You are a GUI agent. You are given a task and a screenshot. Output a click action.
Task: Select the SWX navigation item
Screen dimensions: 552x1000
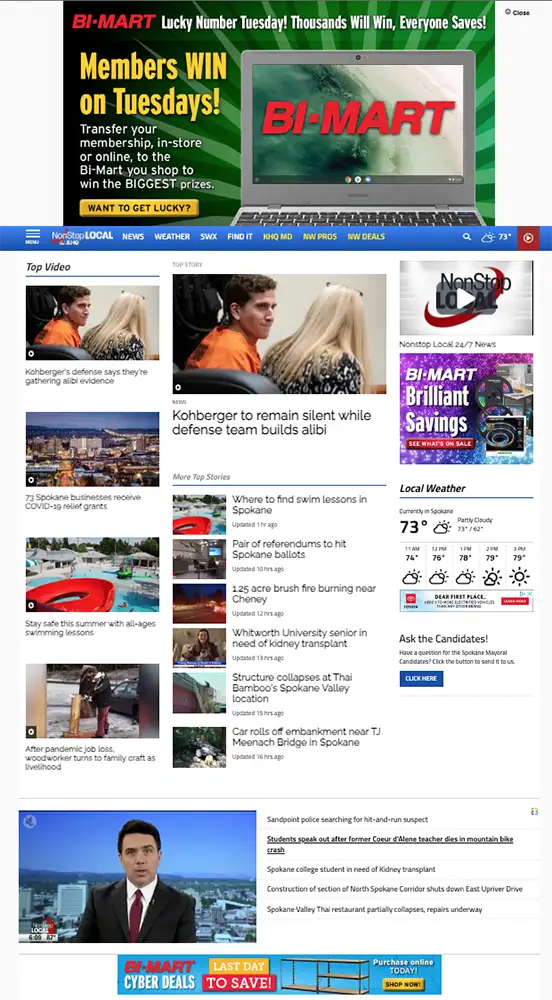coord(208,237)
